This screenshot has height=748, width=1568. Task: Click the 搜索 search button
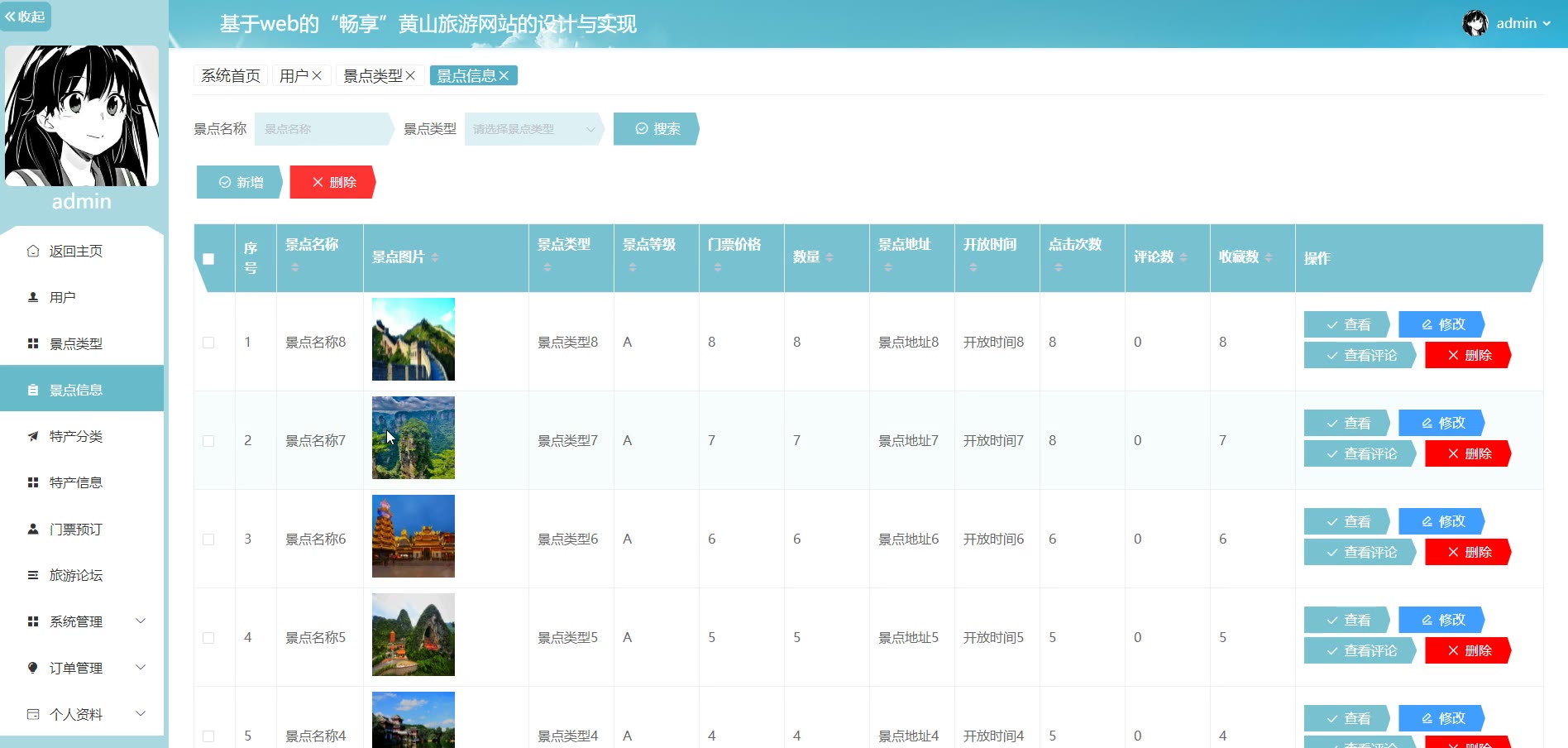click(x=657, y=129)
